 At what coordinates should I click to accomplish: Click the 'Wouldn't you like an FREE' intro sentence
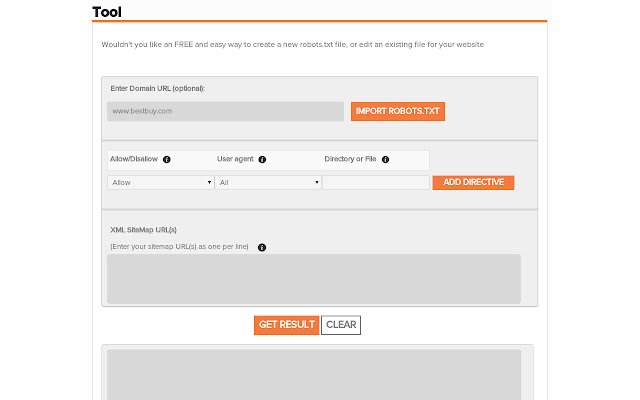(x=293, y=44)
